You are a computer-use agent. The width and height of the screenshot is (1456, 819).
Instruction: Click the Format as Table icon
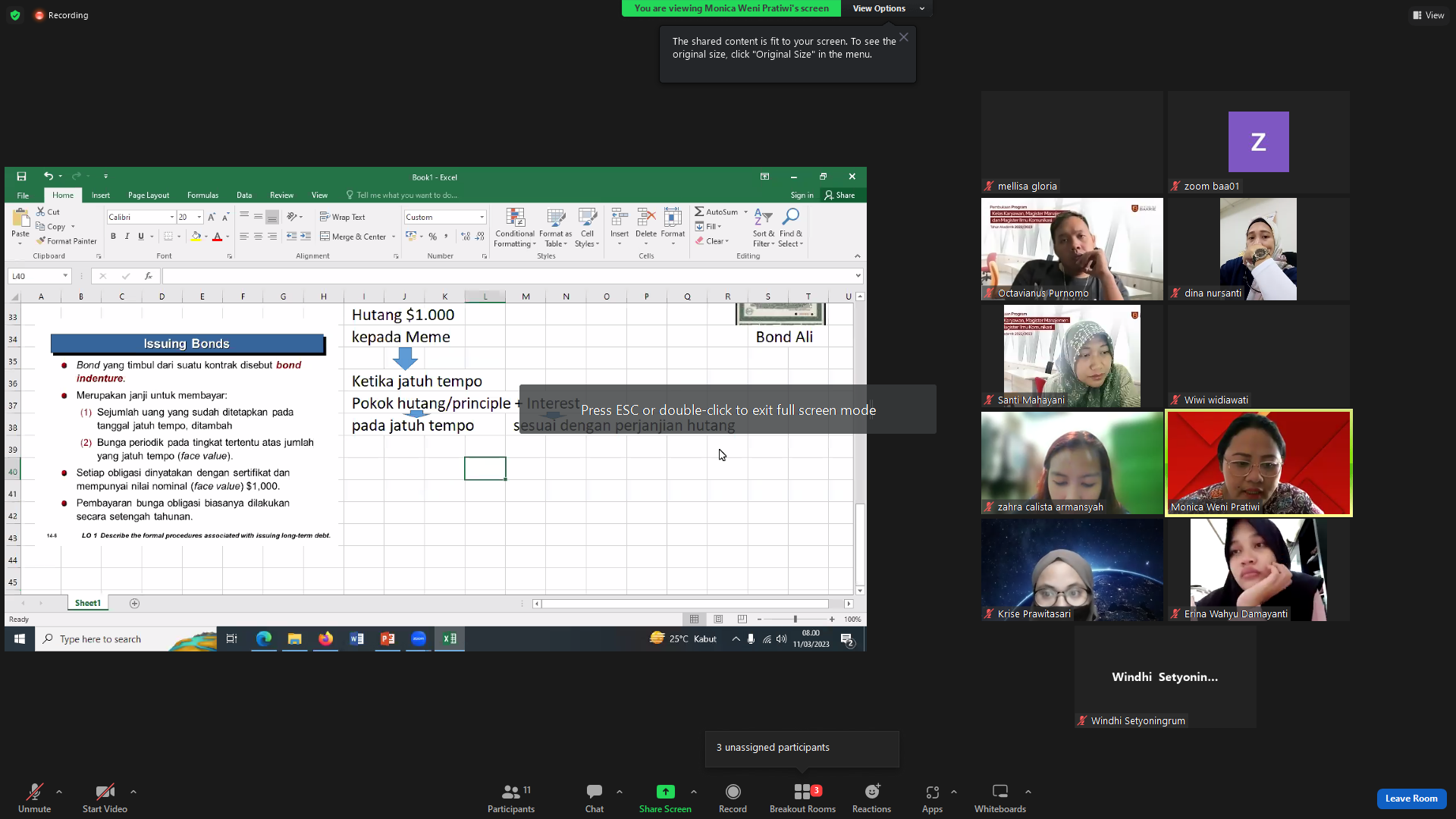coord(556,227)
